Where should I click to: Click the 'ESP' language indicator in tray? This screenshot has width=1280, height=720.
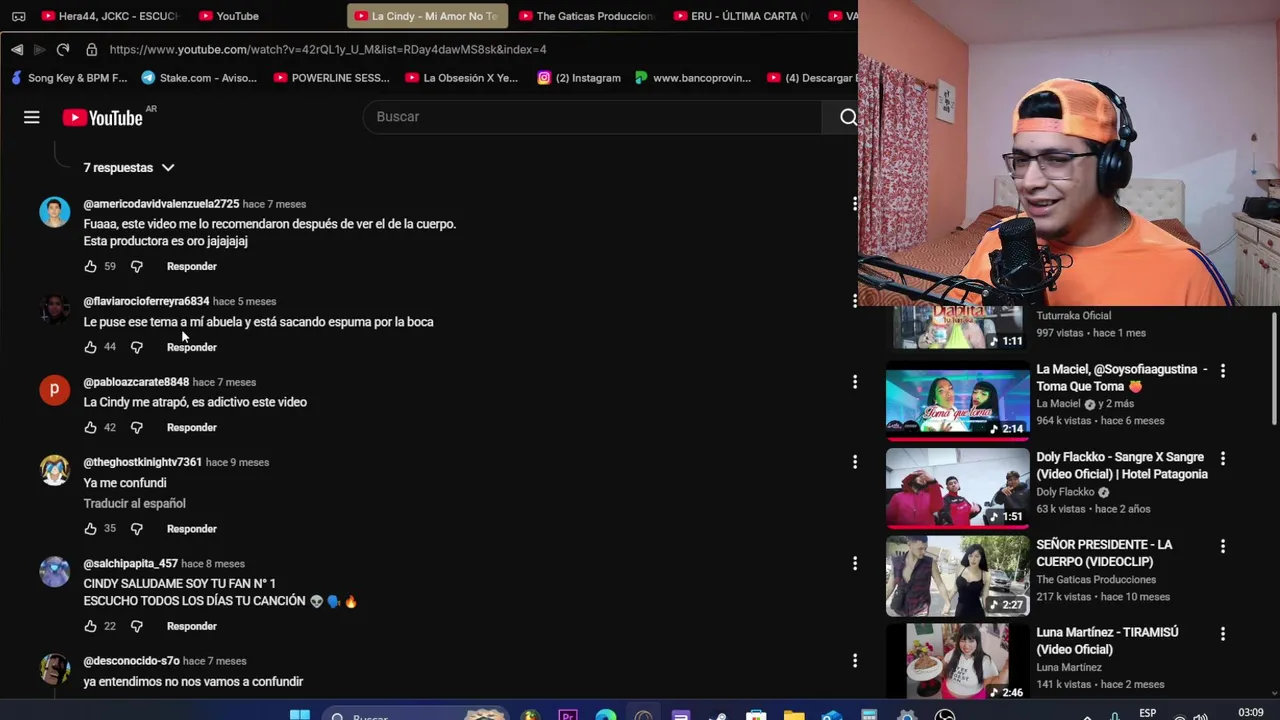tap(1148, 713)
